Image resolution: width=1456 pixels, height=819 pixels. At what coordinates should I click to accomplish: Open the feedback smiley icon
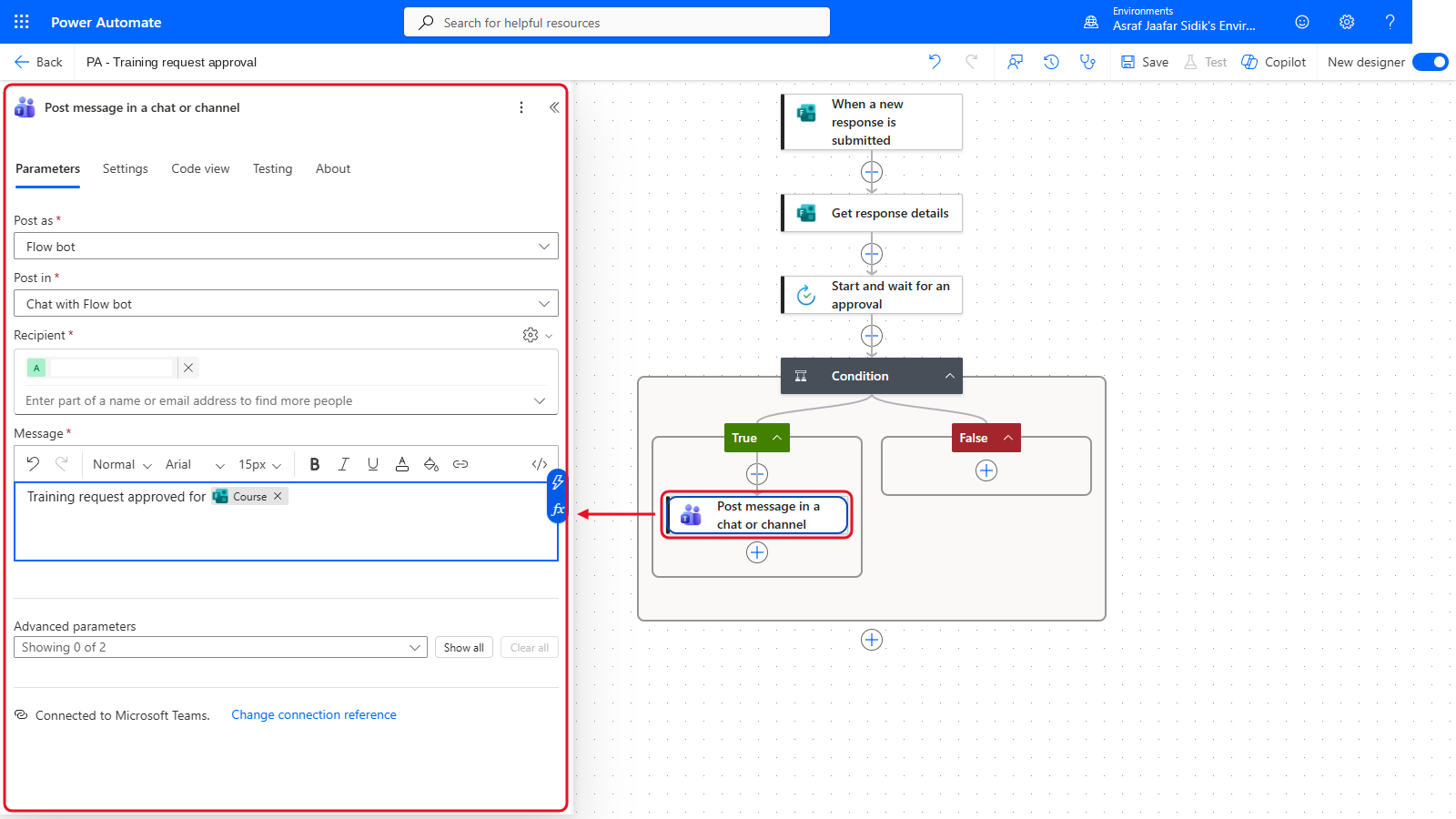(1302, 22)
